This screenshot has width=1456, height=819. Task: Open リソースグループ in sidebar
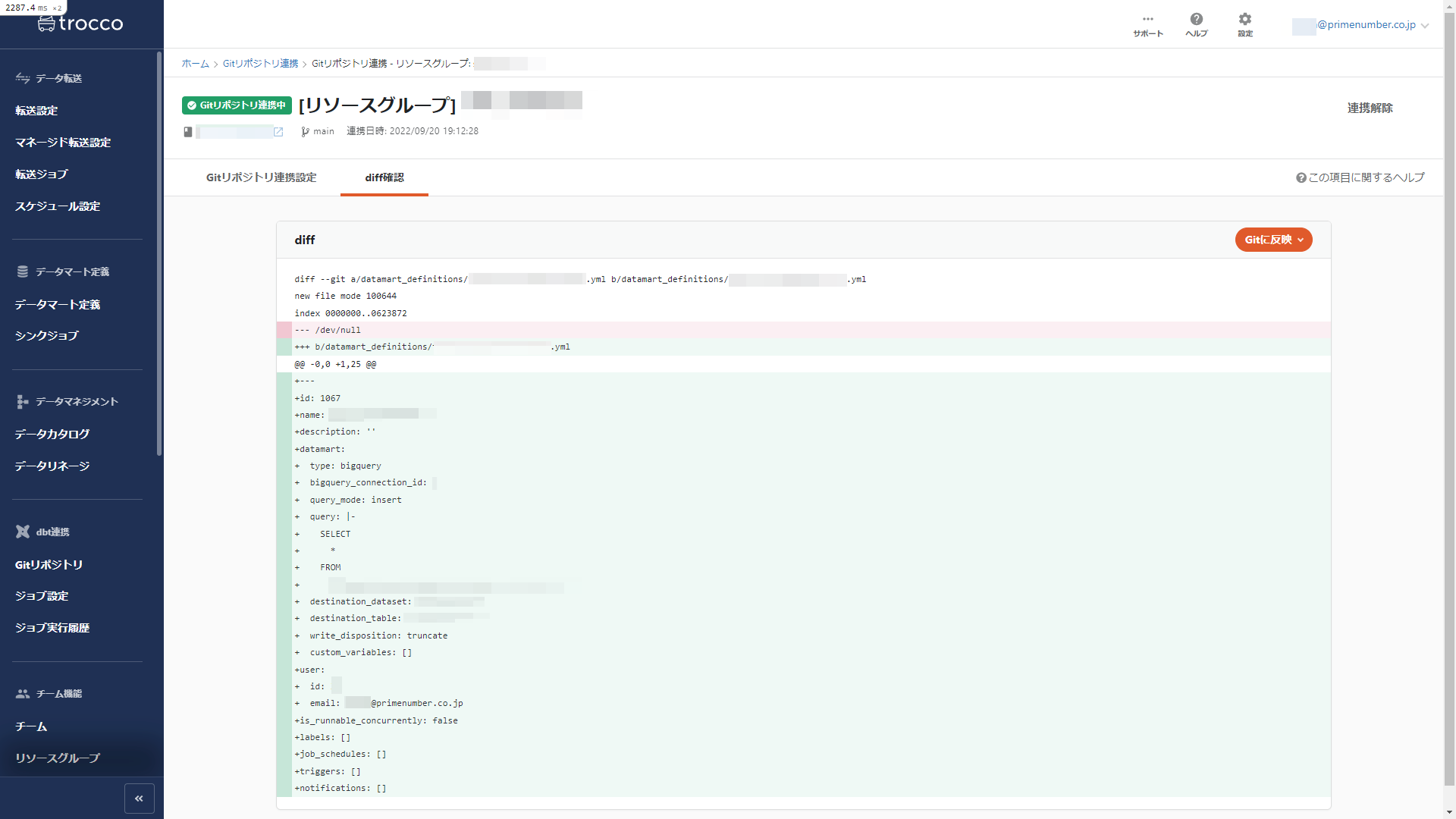point(58,758)
